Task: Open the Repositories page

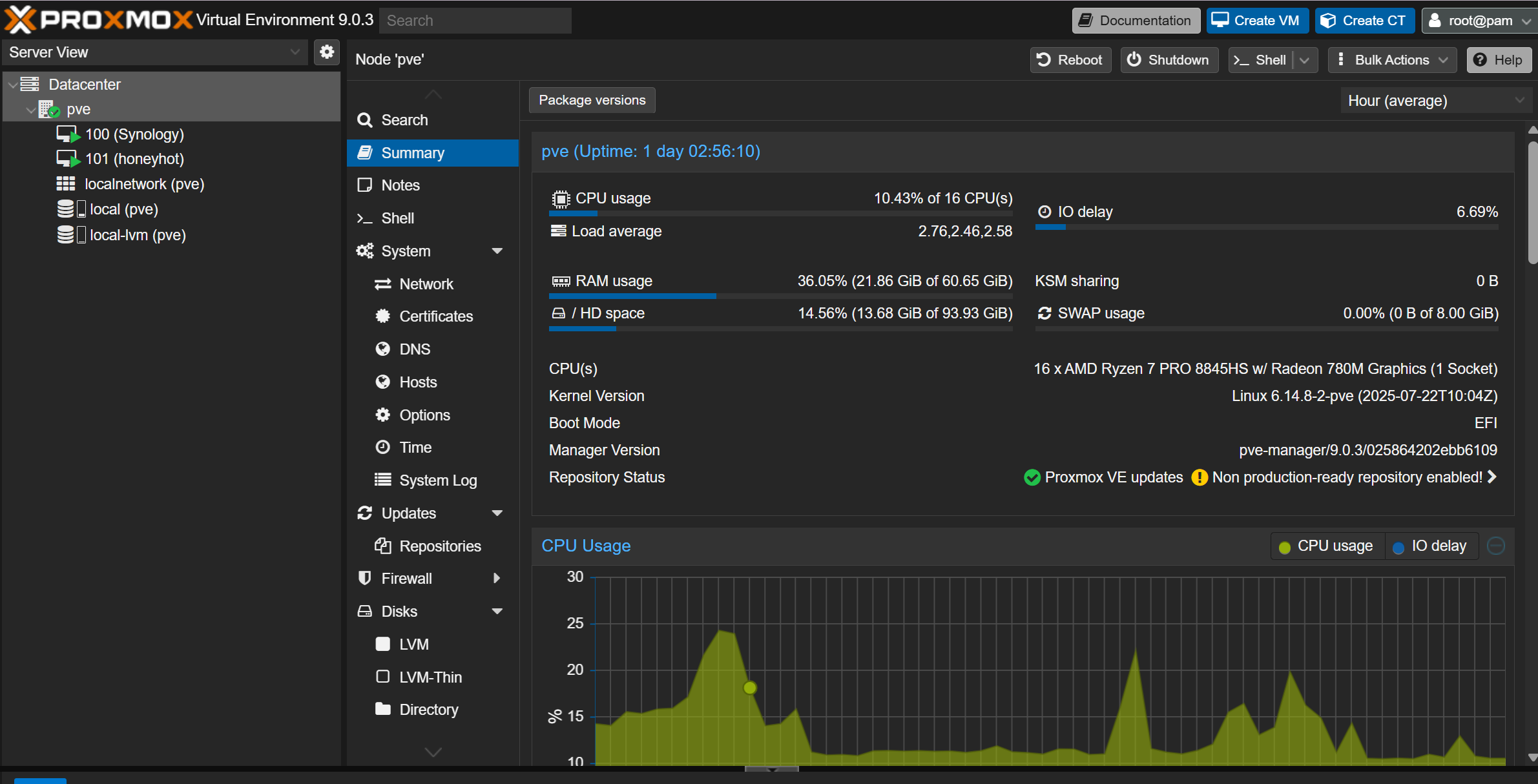Action: coord(439,546)
